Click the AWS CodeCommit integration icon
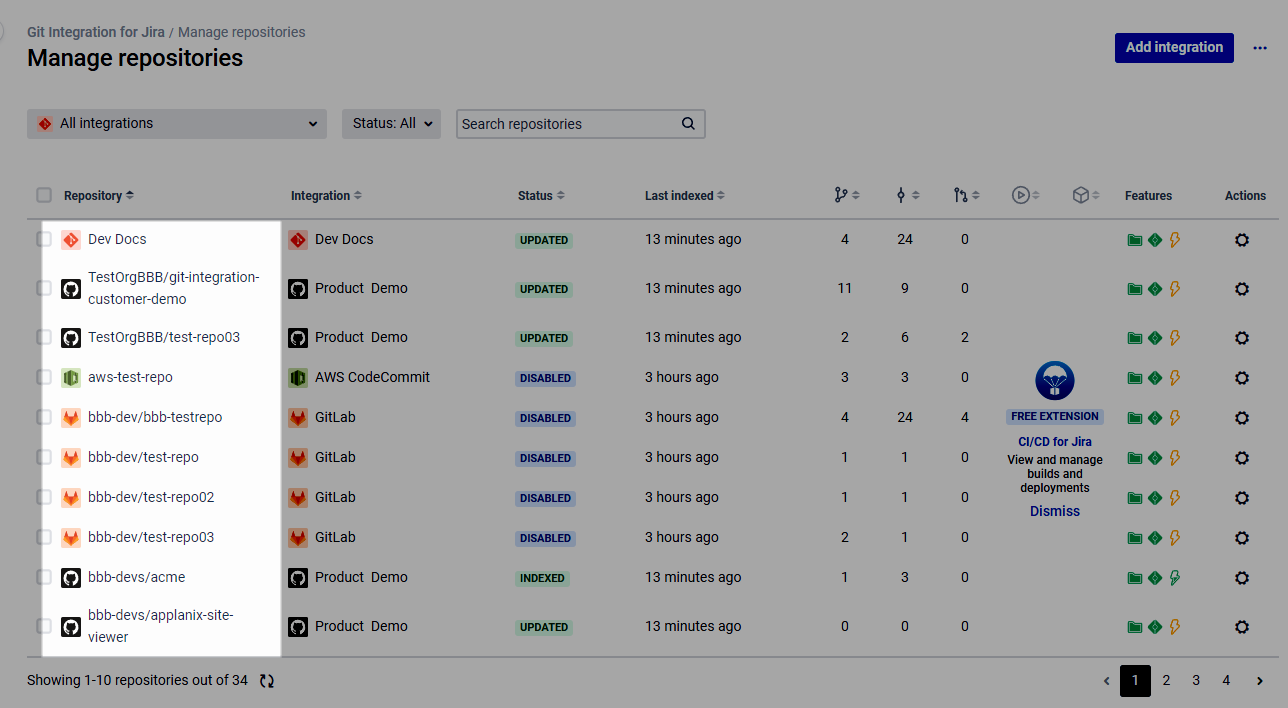The image size is (1288, 708). click(298, 378)
